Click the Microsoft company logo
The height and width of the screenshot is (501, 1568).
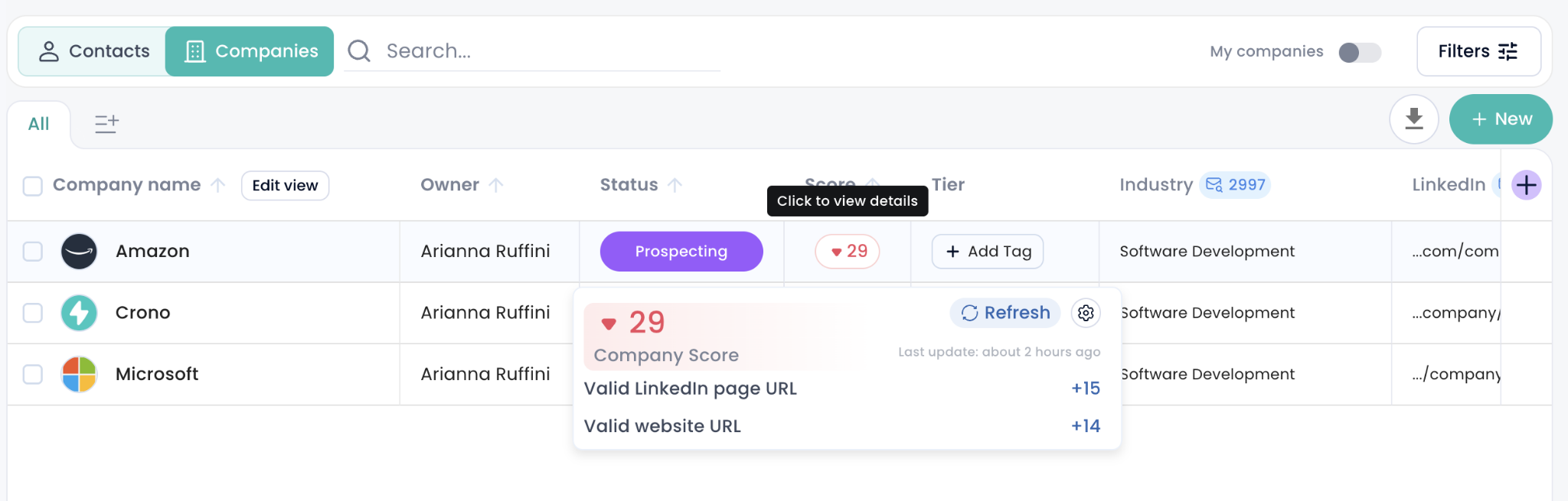coord(79,374)
